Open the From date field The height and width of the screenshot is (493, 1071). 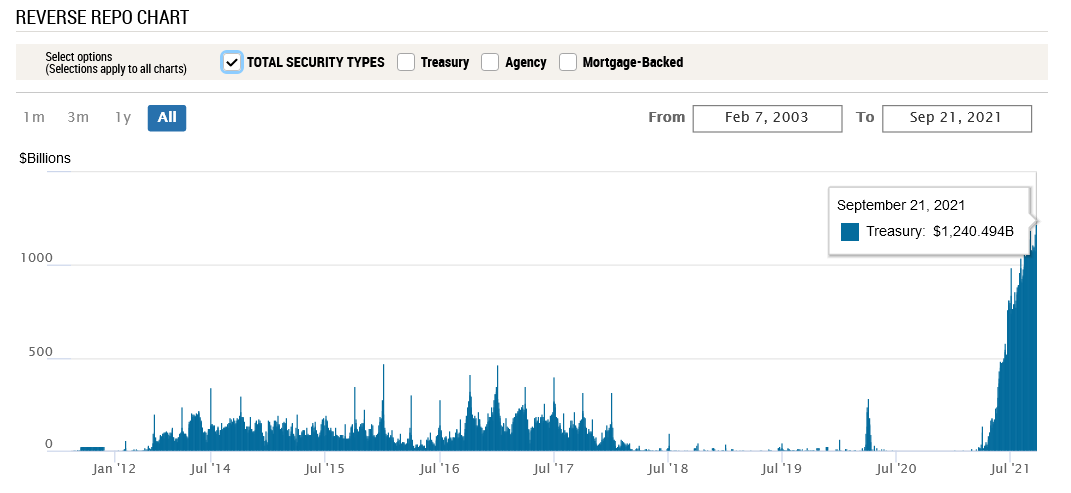[767, 118]
